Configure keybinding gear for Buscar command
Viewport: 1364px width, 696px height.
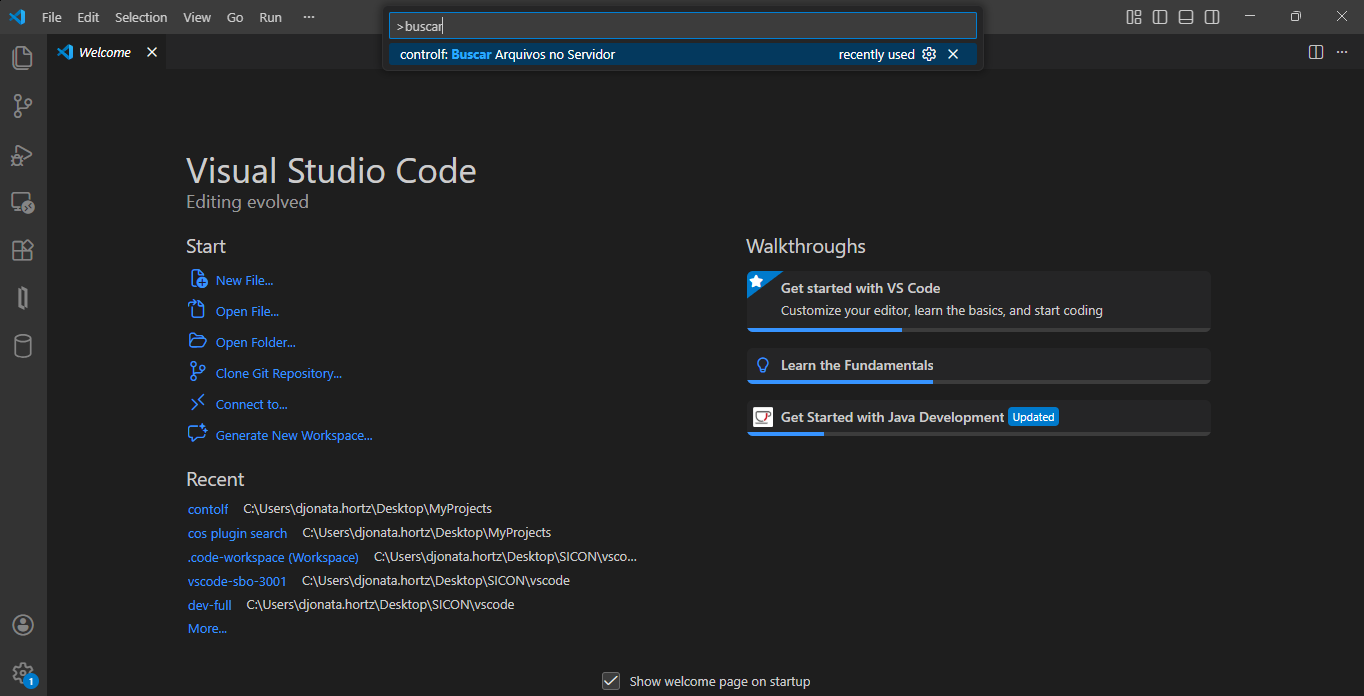pos(929,54)
